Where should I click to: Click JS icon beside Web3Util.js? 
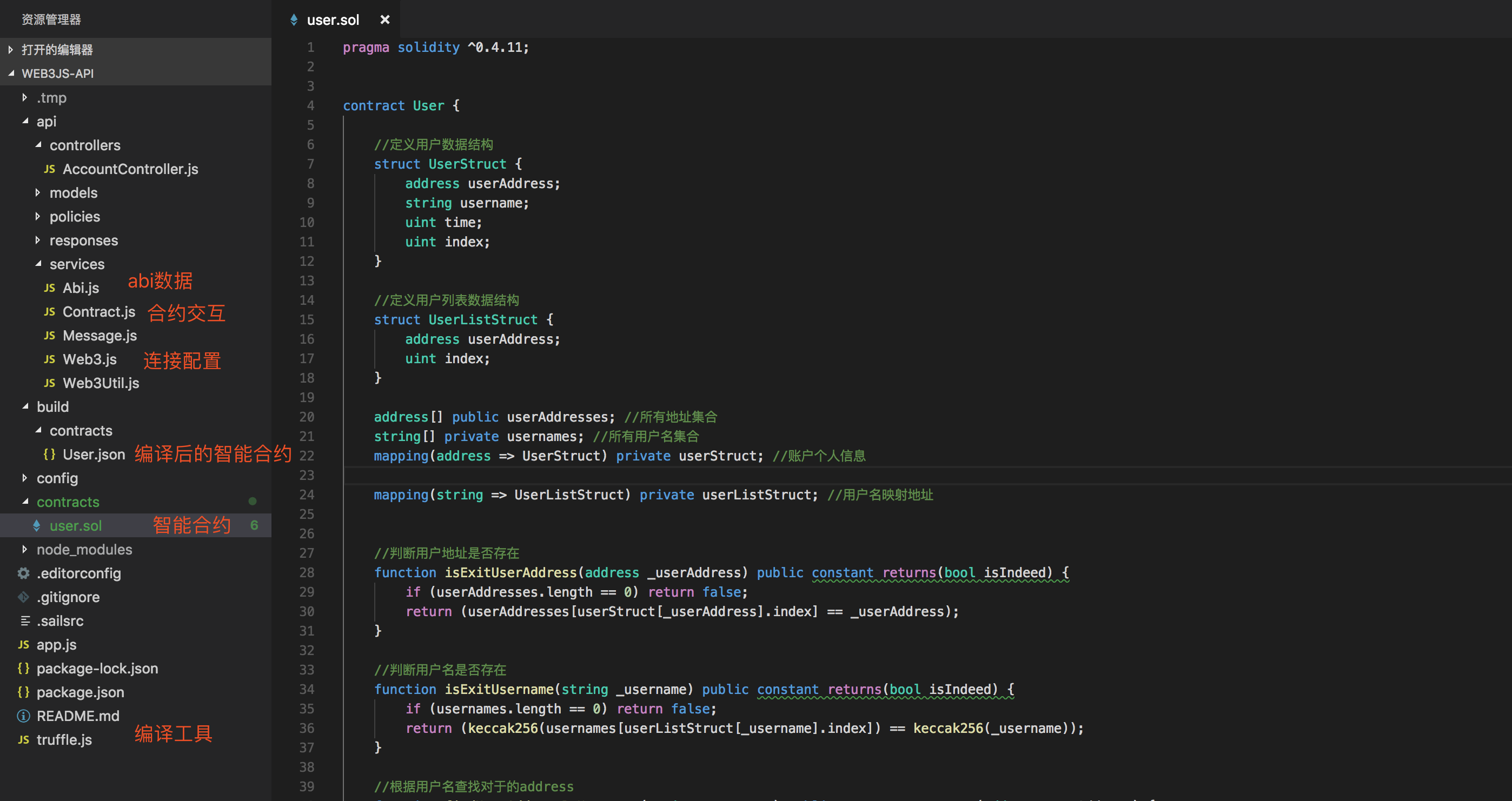click(x=49, y=383)
